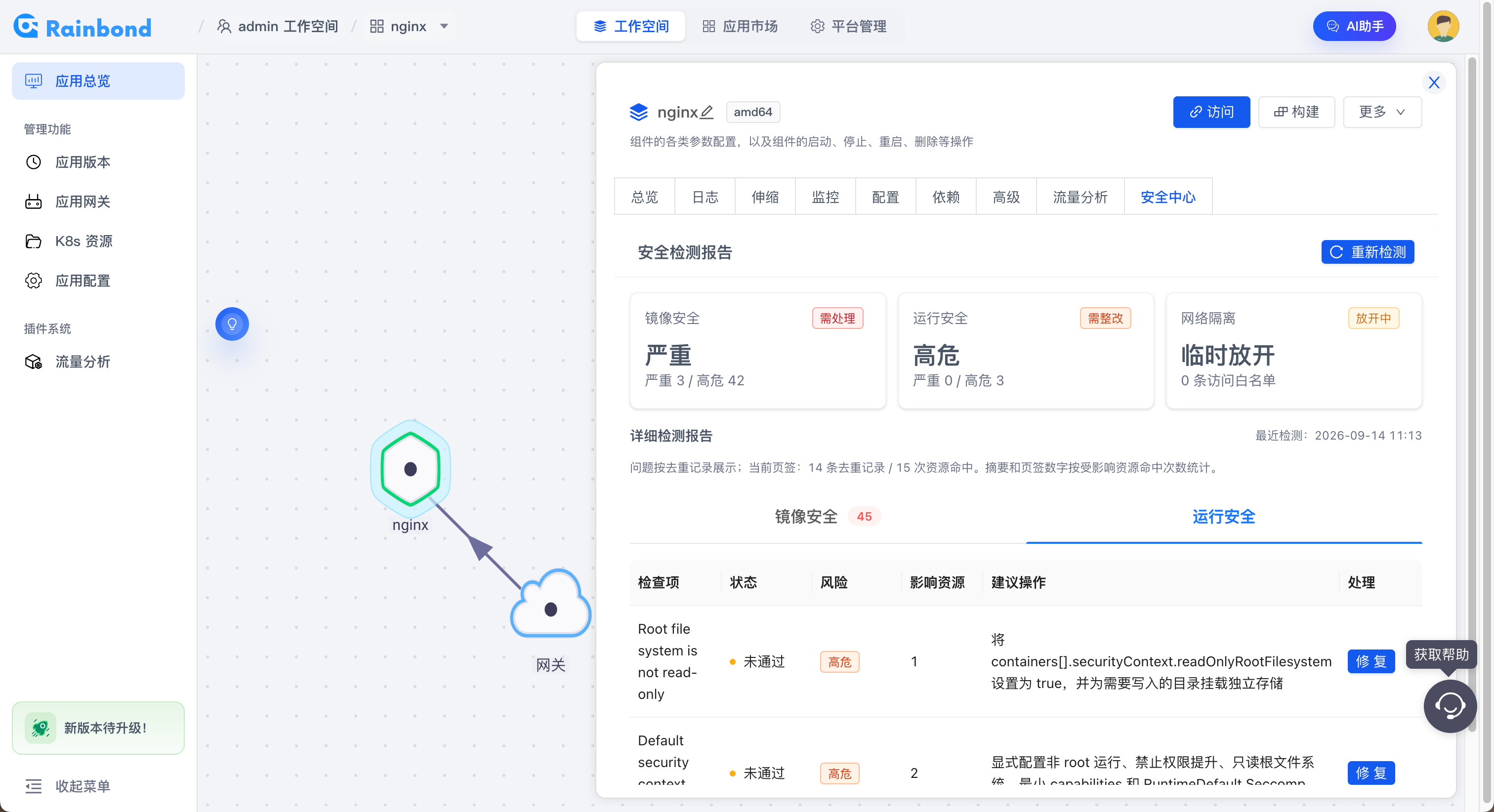
Task: Click the 新版本待升级 upgrade banner
Action: pyautogui.click(x=98, y=728)
